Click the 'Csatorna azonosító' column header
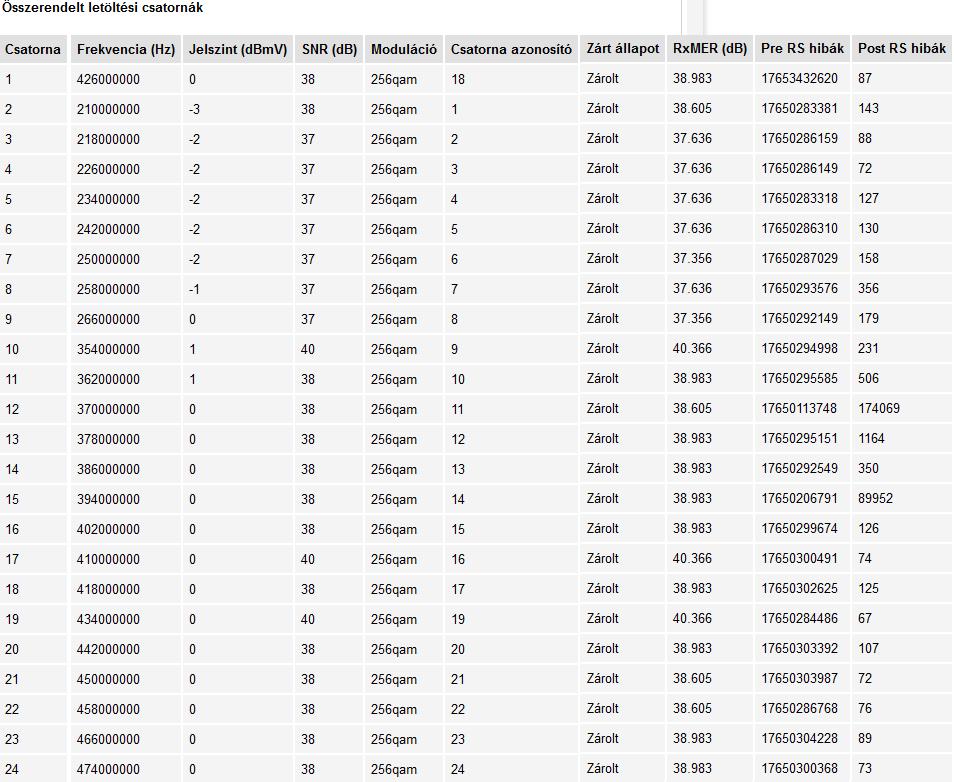 tap(511, 49)
